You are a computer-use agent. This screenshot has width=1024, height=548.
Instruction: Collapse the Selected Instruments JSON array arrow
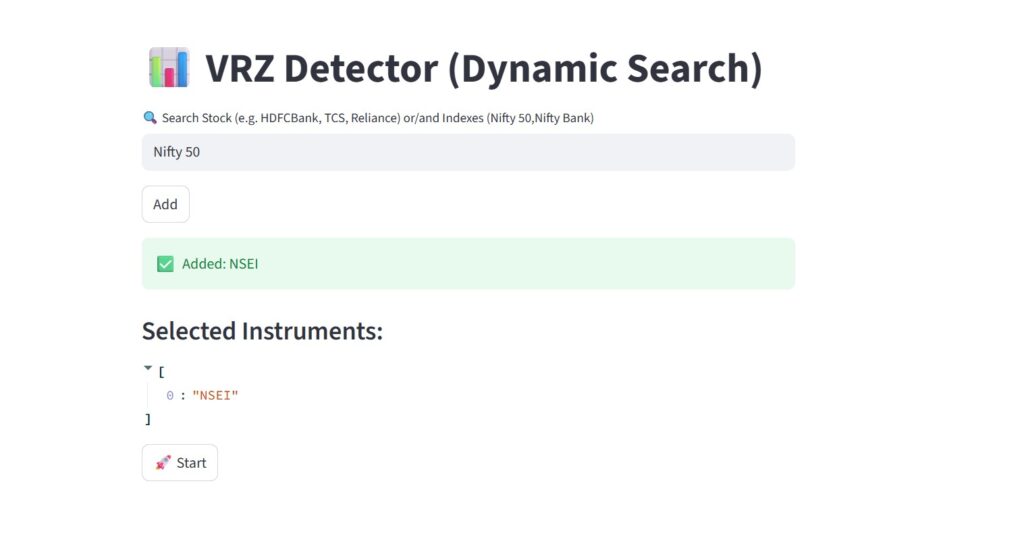click(148, 368)
